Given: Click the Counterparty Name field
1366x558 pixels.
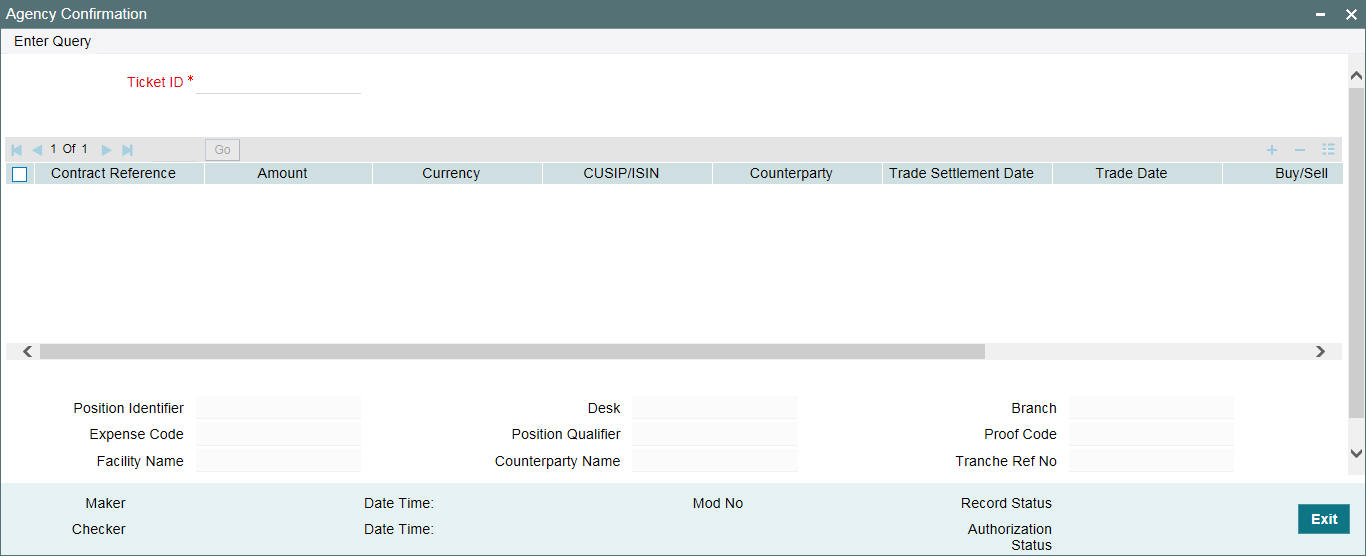Looking at the screenshot, I should [714, 460].
